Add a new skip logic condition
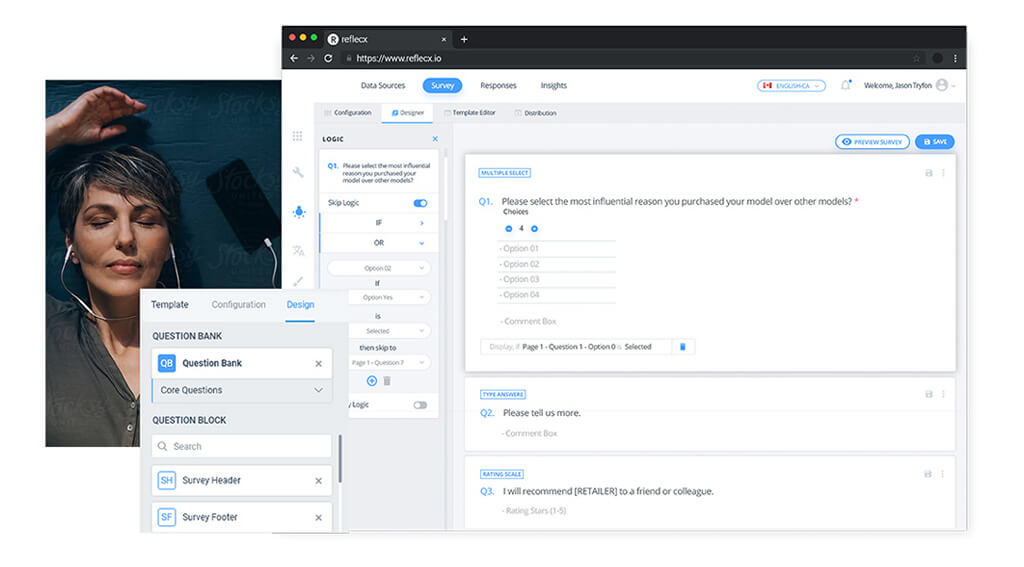 (x=372, y=381)
